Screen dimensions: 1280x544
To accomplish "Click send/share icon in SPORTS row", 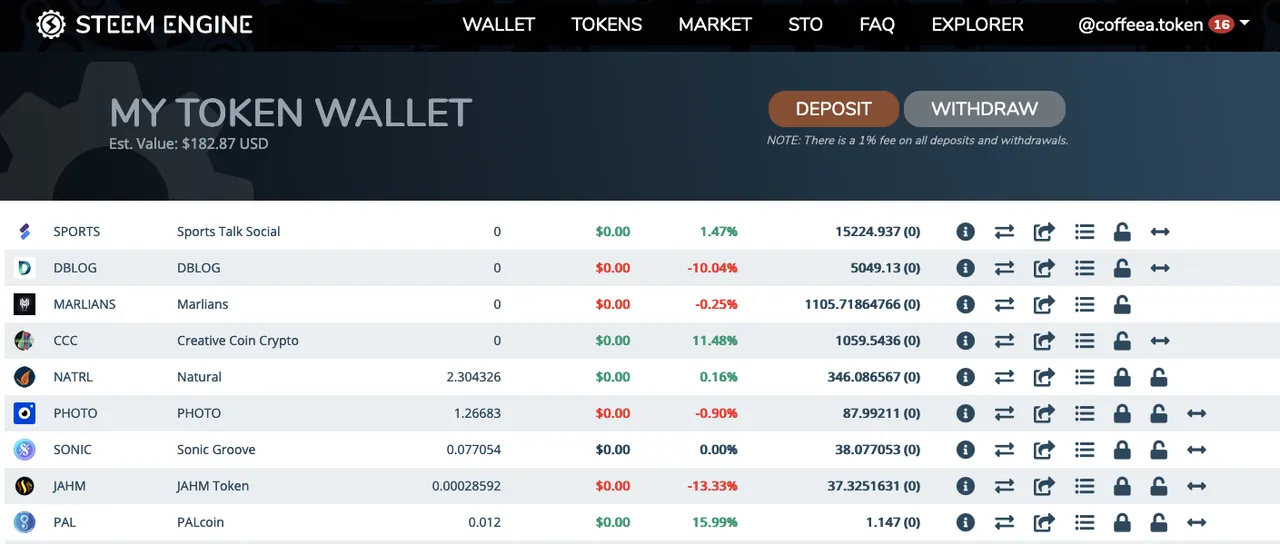I will [x=1044, y=232].
